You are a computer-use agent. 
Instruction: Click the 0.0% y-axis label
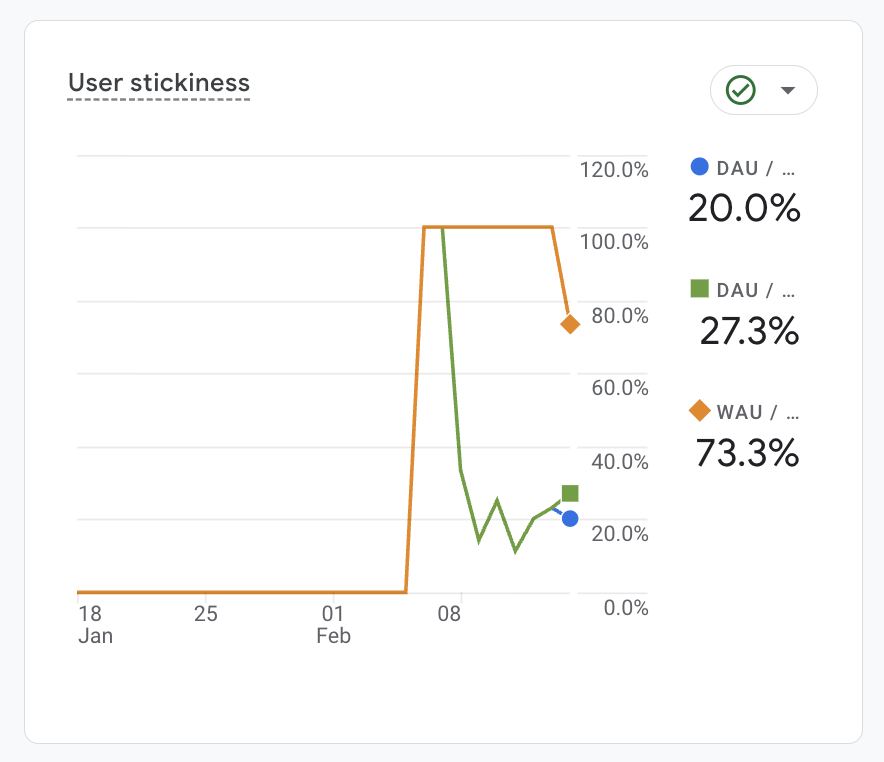coord(627,607)
